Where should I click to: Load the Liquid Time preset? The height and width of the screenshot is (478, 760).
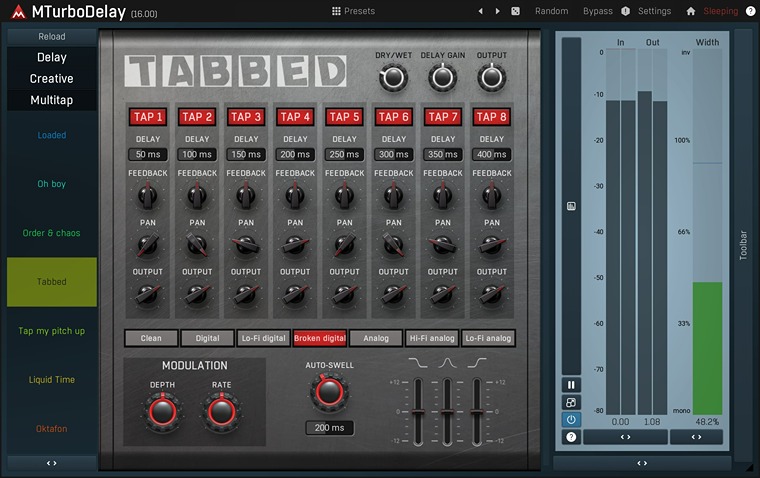click(x=52, y=380)
